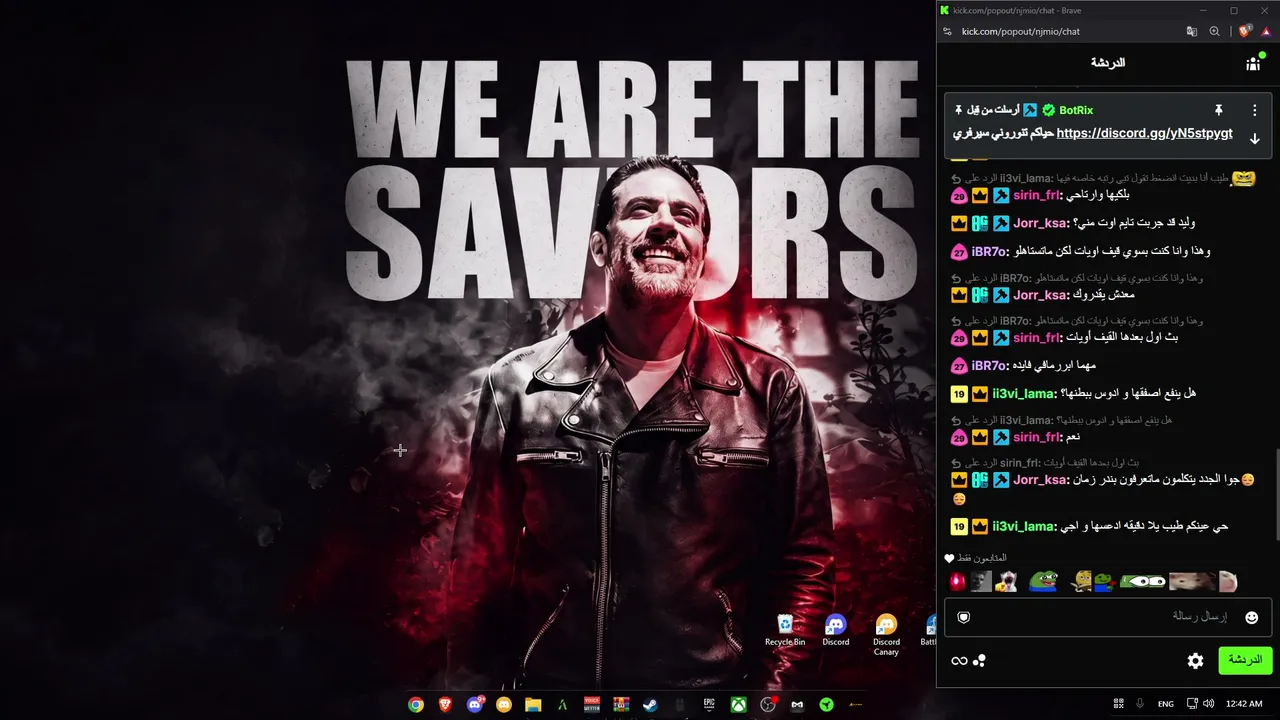The image size is (1280, 720).
Task: Insert the wide-eyed green frog emote
Action: [1143, 581]
